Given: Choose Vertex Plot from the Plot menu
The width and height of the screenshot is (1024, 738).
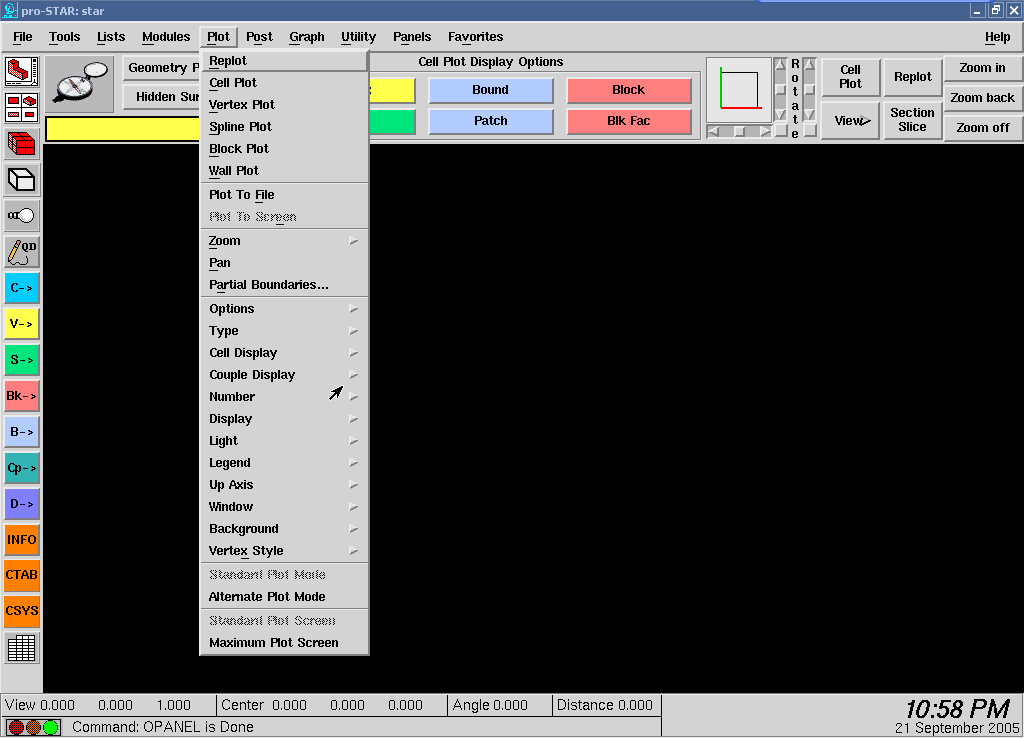Looking at the screenshot, I should 285,105.
